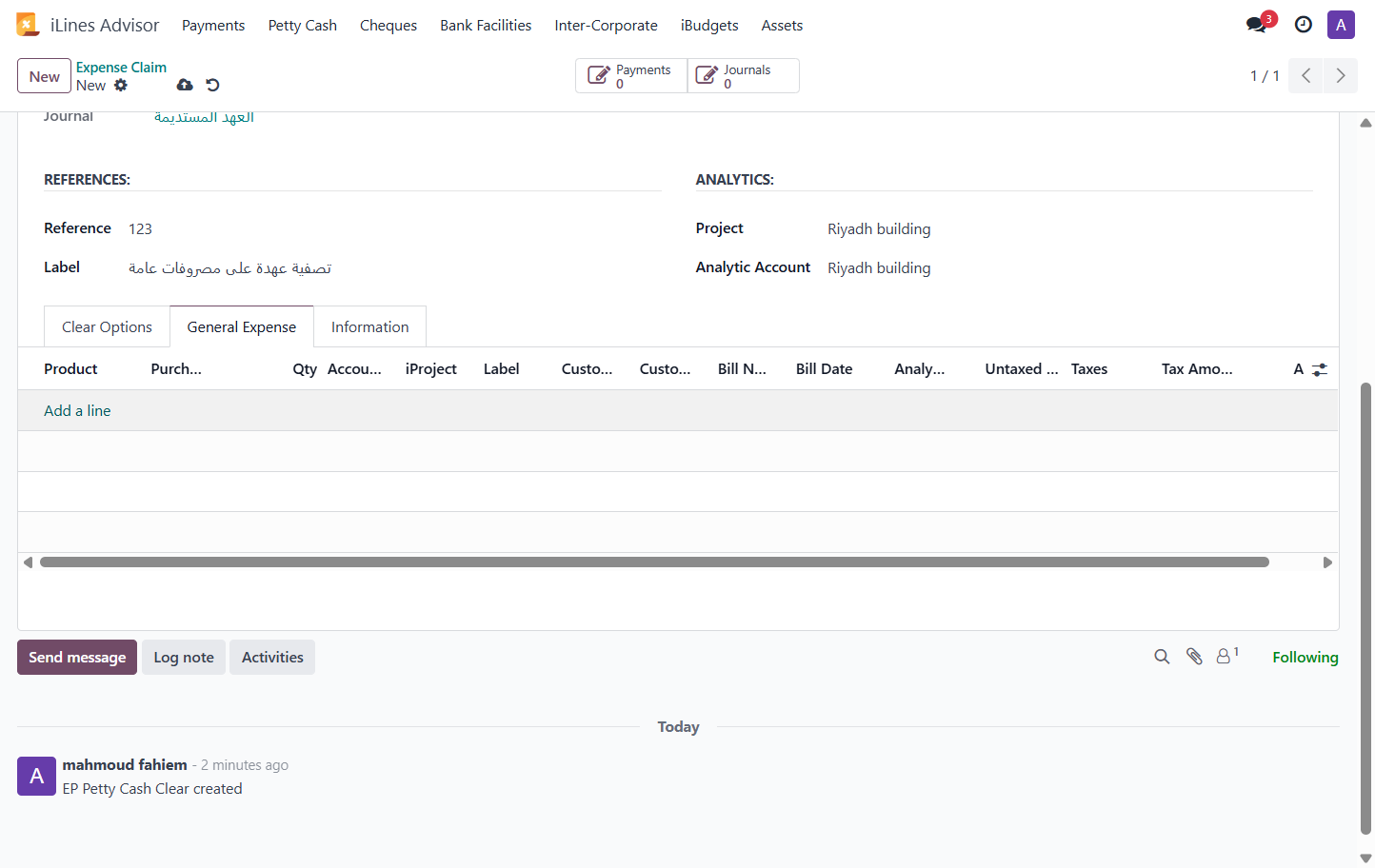Image resolution: width=1375 pixels, height=868 pixels.
Task: Attach files using the paperclip icon
Action: click(1194, 657)
